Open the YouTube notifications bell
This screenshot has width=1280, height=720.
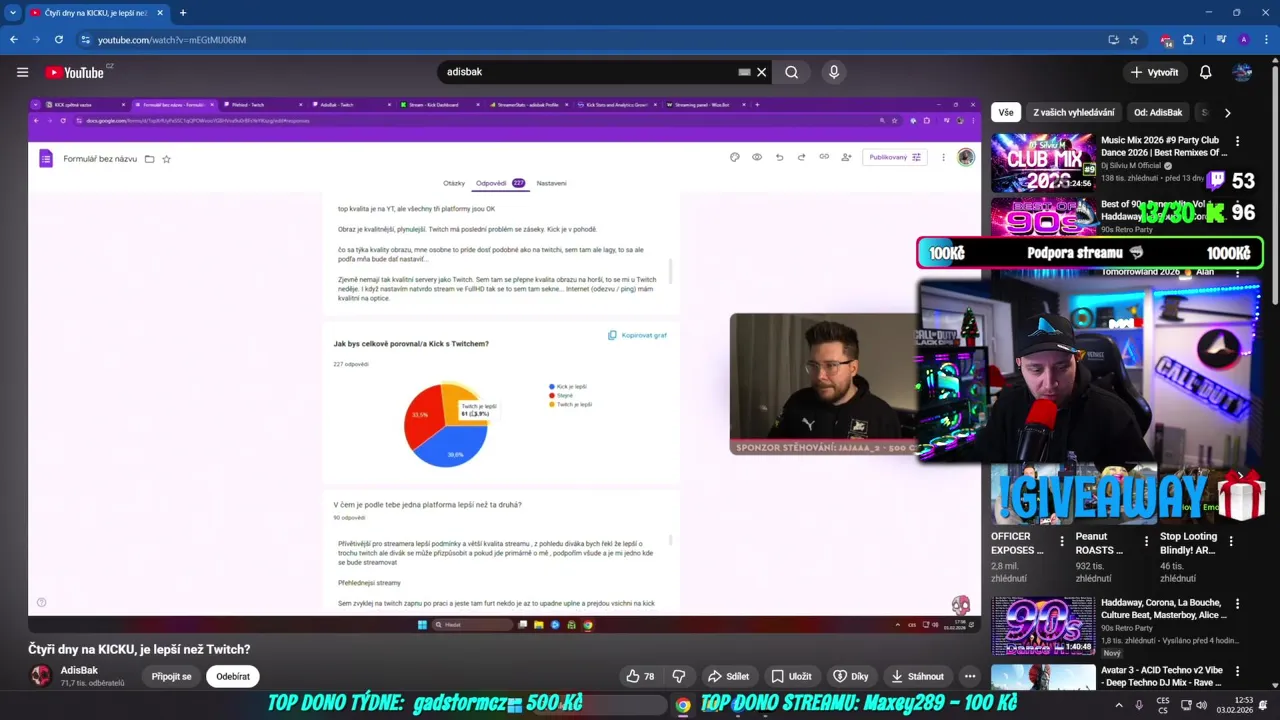(1205, 72)
